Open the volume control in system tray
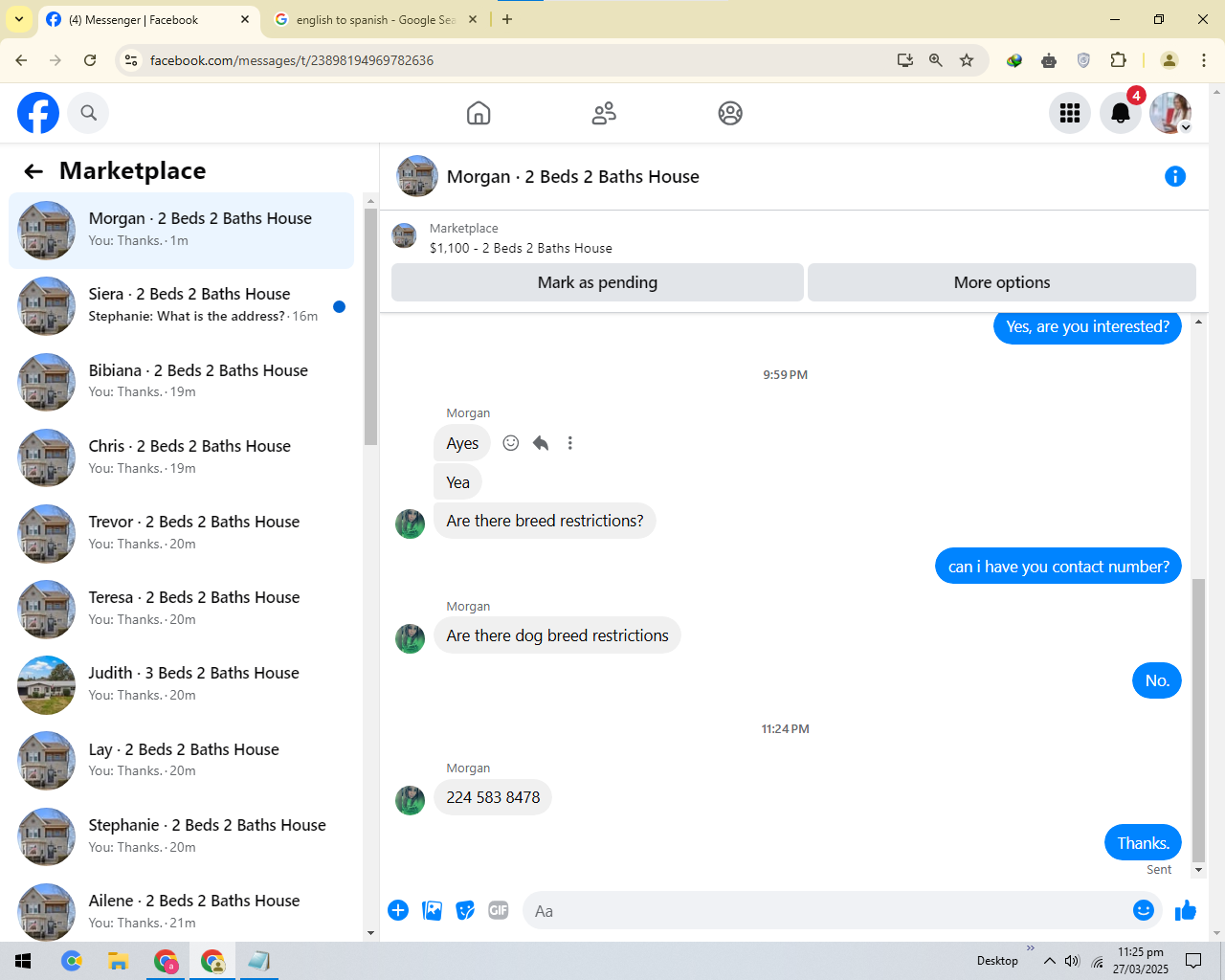Viewport: 1225px width, 980px height. (x=1073, y=961)
